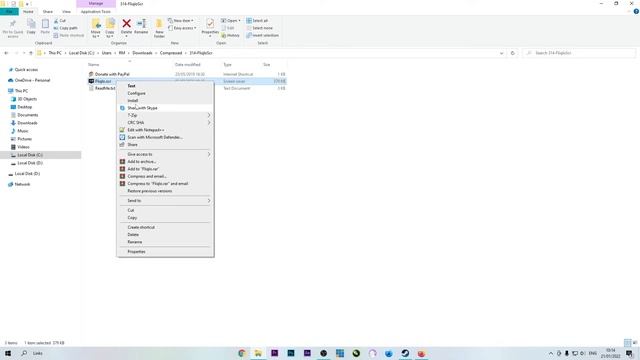640x360 pixels.
Task: Select Network in navigation pane
Action: (x=22, y=184)
